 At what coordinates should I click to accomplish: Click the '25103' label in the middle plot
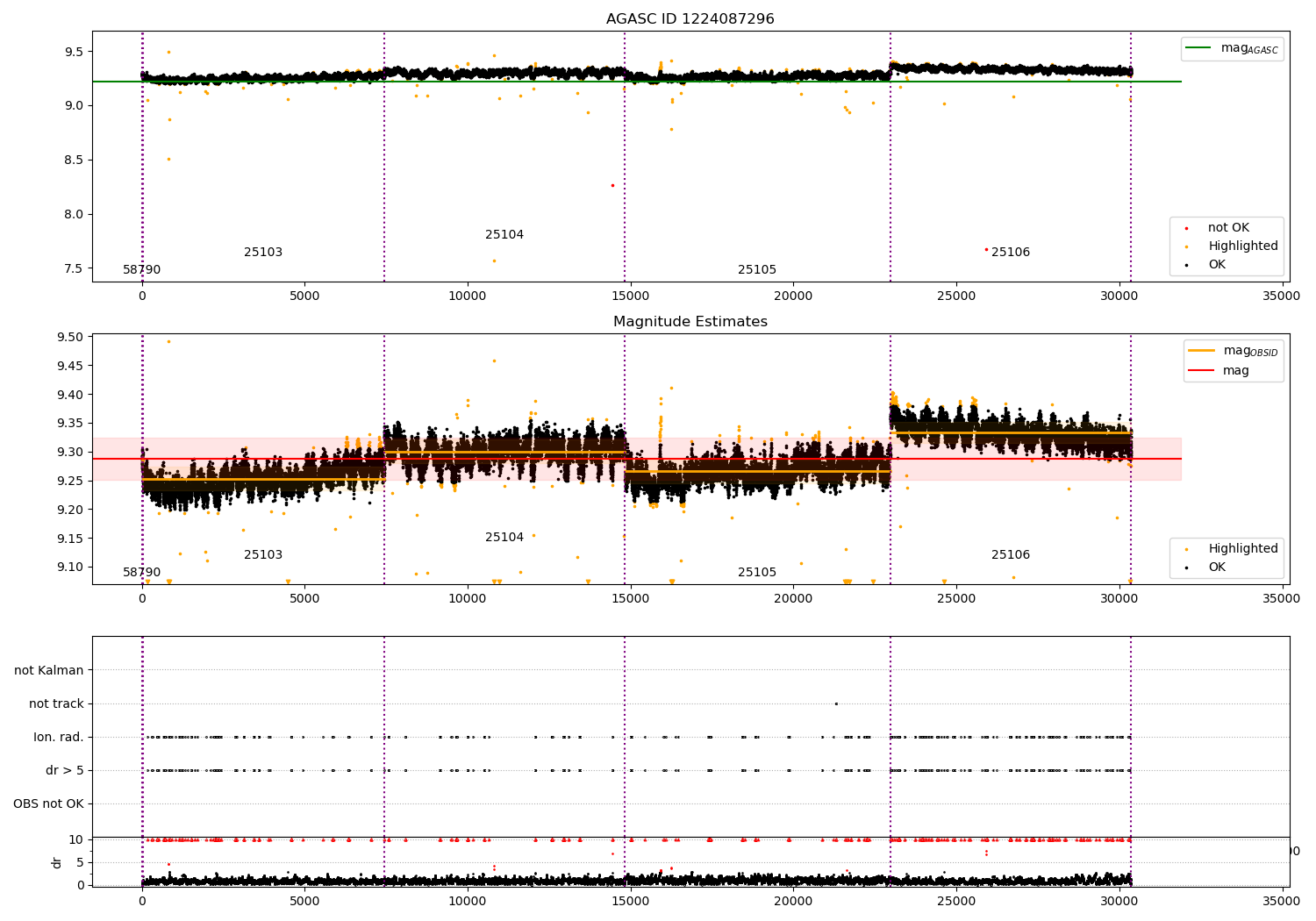[x=263, y=555]
